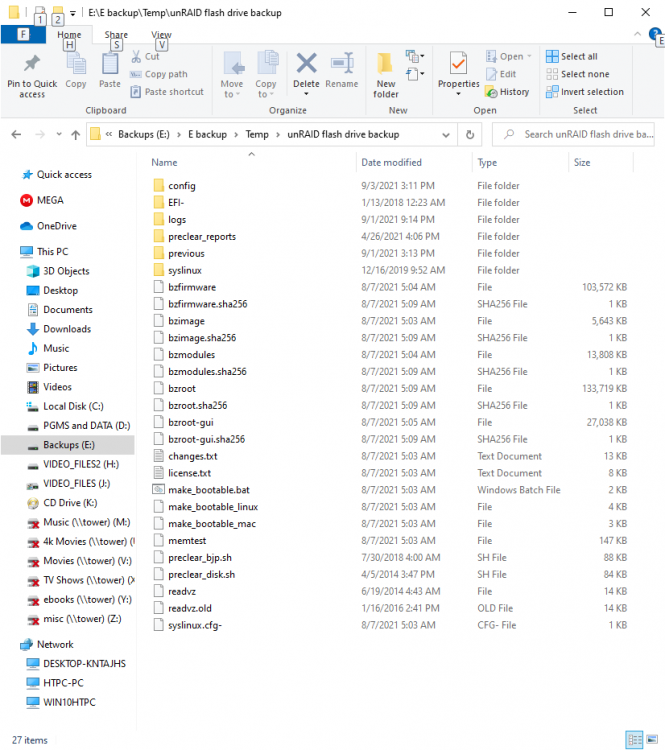Switch to the View tab
This screenshot has height=750, width=665.
coord(161,34)
